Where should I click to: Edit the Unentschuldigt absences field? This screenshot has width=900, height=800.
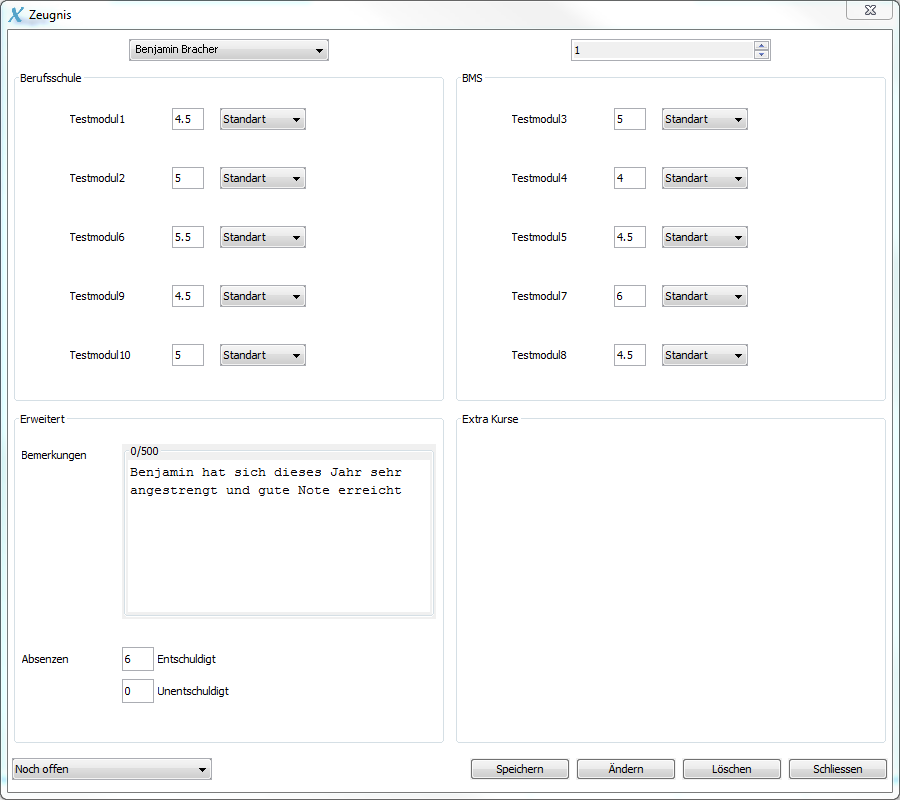point(138,691)
